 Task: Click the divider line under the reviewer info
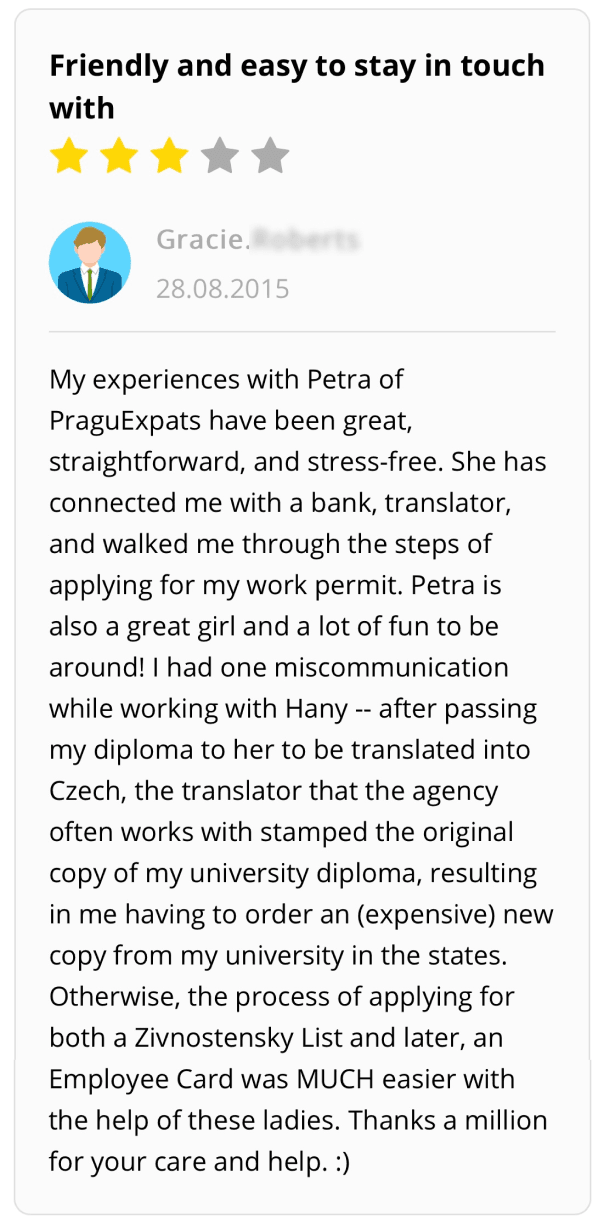(302, 331)
